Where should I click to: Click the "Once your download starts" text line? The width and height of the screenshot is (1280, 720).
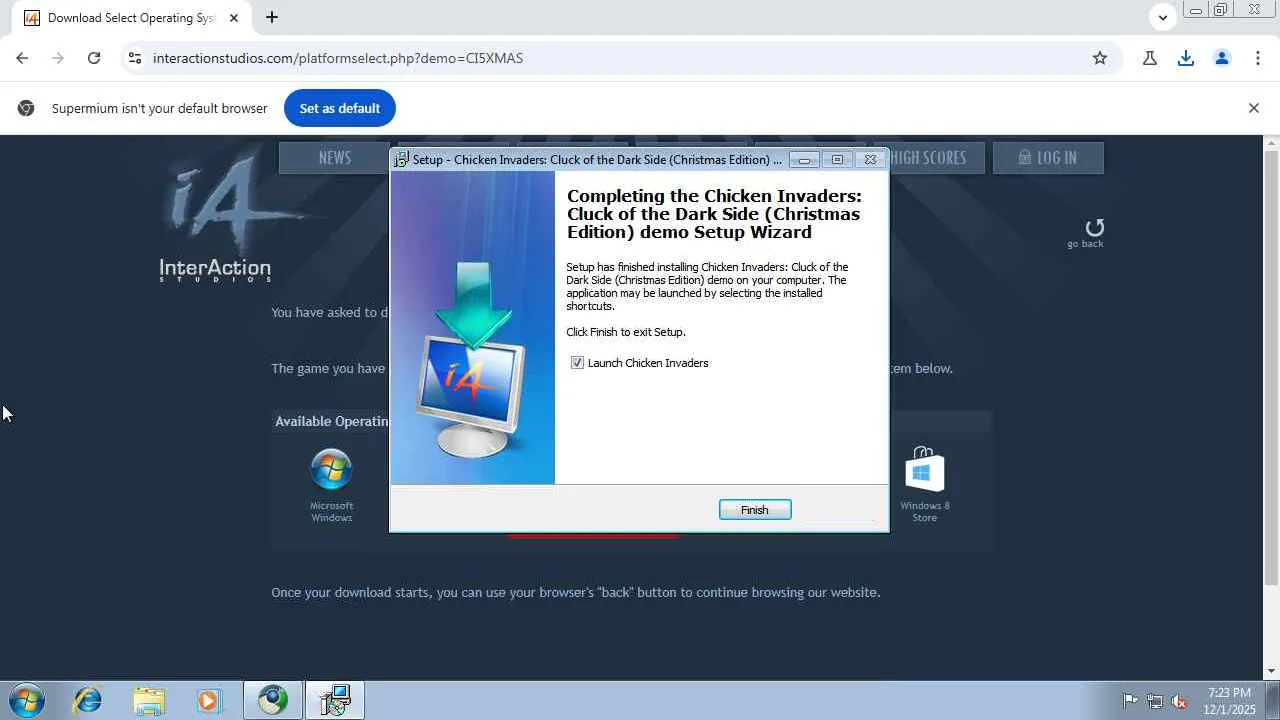(576, 592)
